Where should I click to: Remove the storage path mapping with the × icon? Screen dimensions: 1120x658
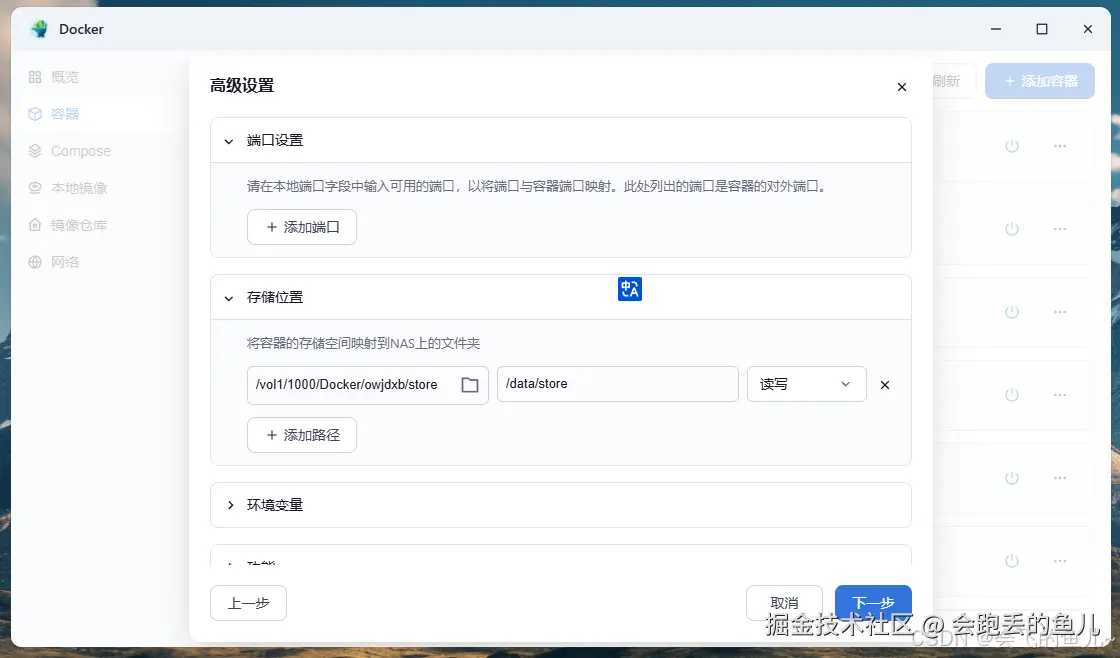coord(884,384)
